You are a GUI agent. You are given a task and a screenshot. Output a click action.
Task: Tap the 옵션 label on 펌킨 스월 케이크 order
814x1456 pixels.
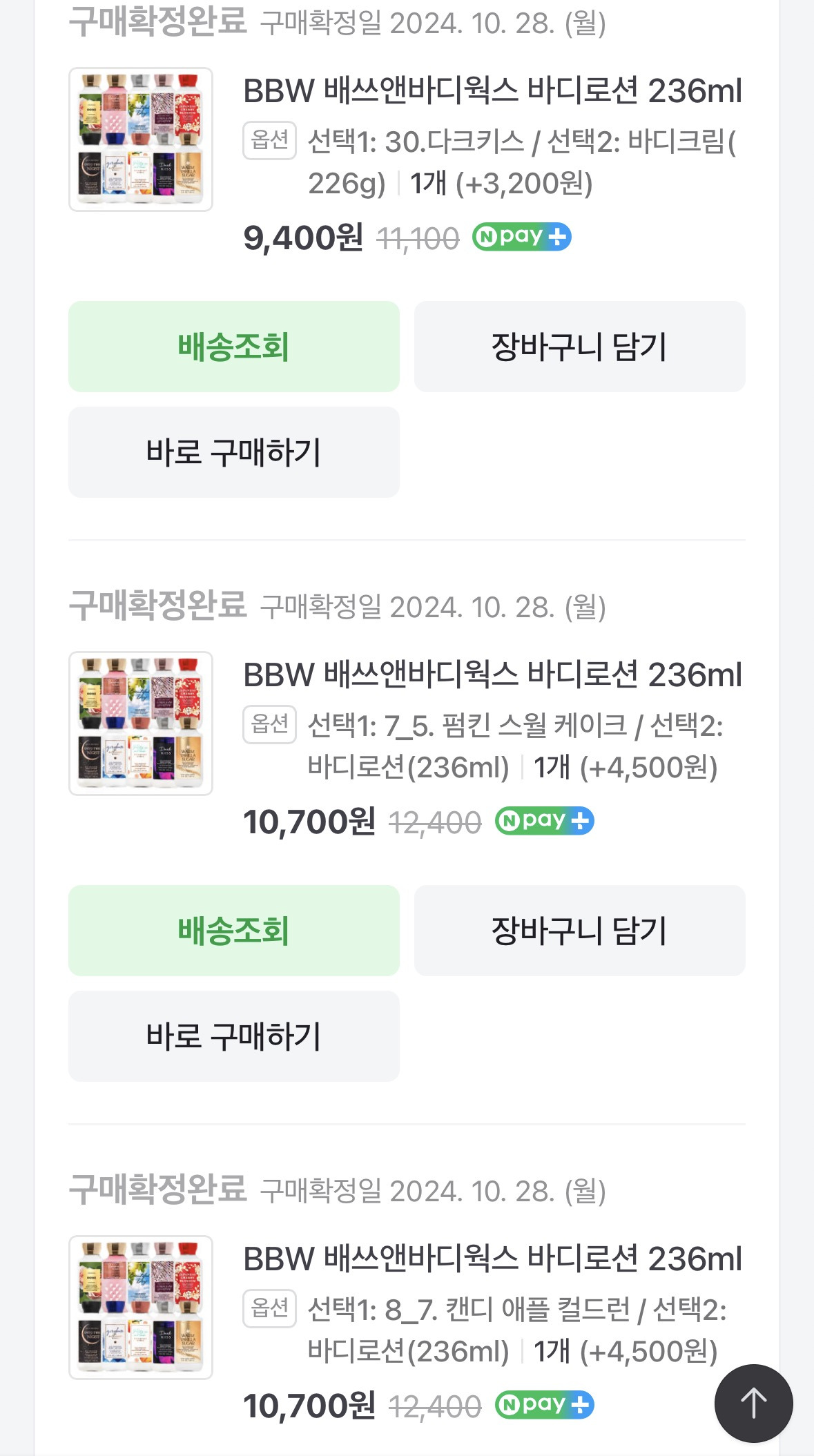(269, 725)
